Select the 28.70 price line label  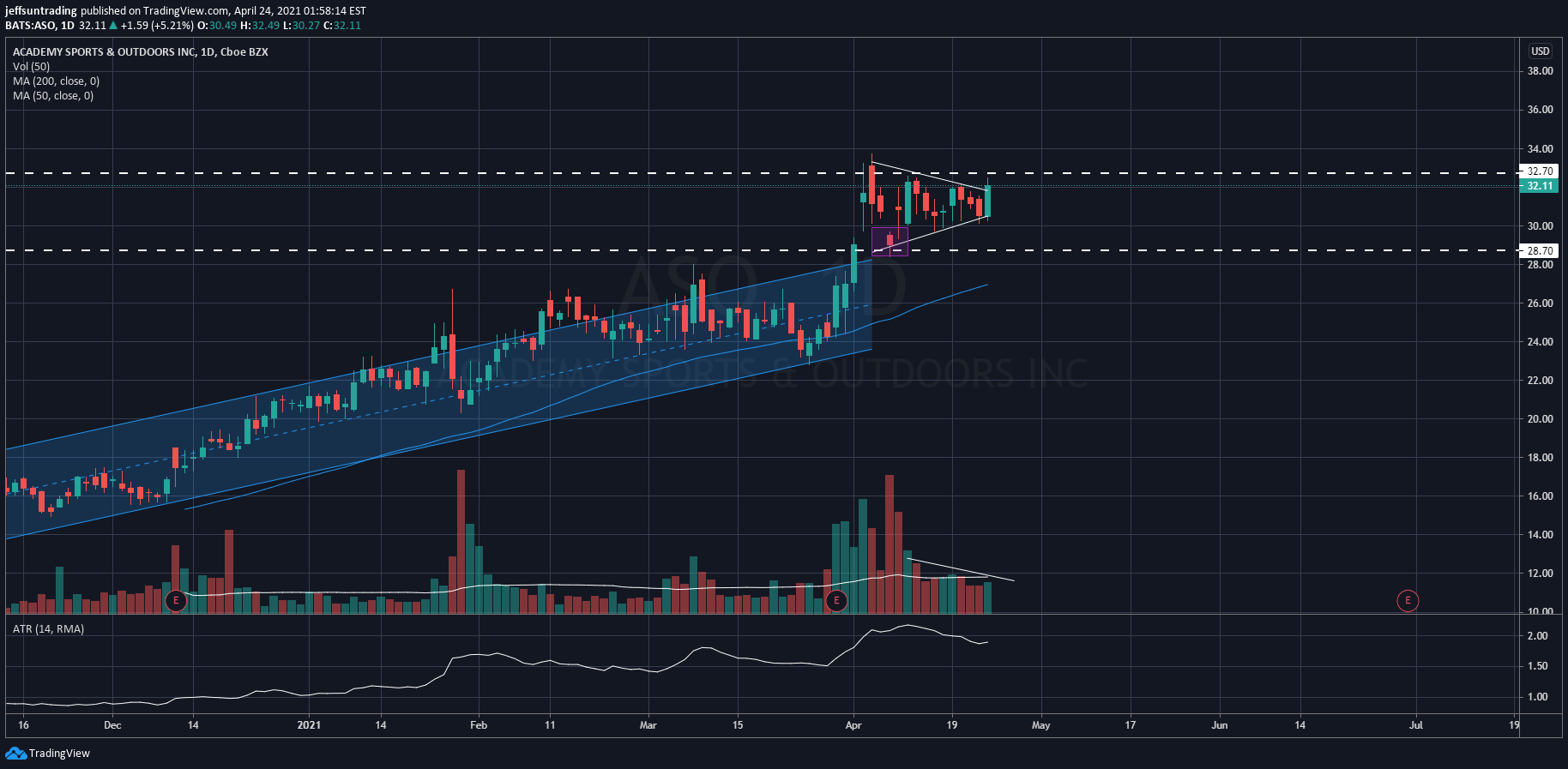[1539, 251]
